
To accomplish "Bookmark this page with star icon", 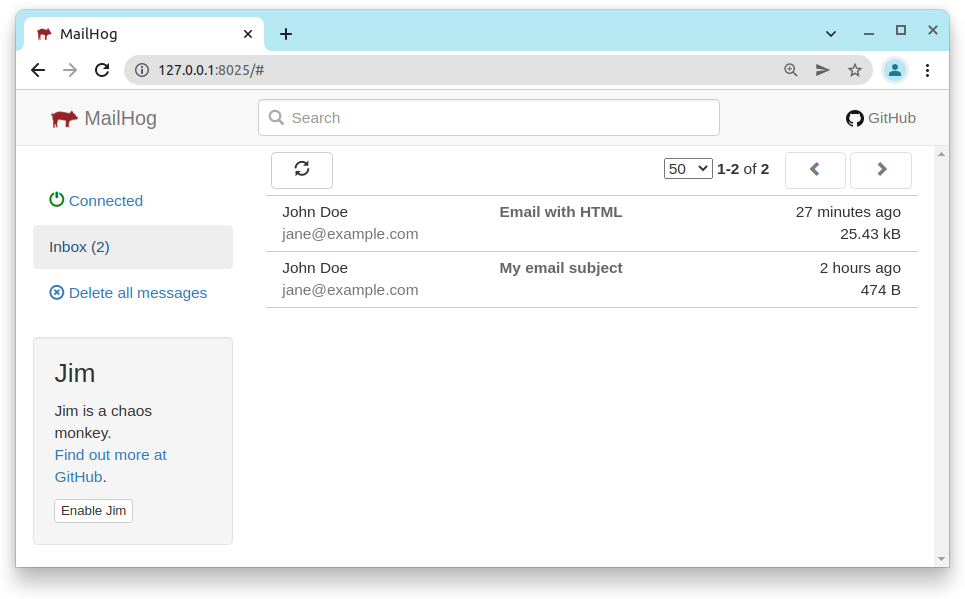I will pyautogui.click(x=854, y=70).
